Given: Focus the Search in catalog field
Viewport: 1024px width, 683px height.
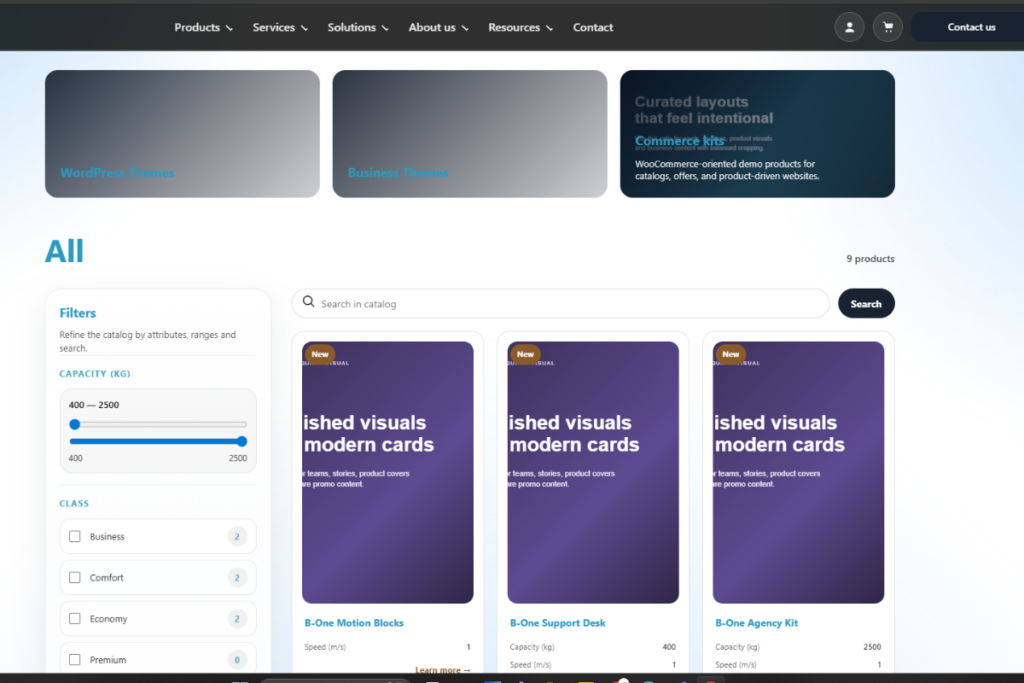Looking at the screenshot, I should (570, 304).
